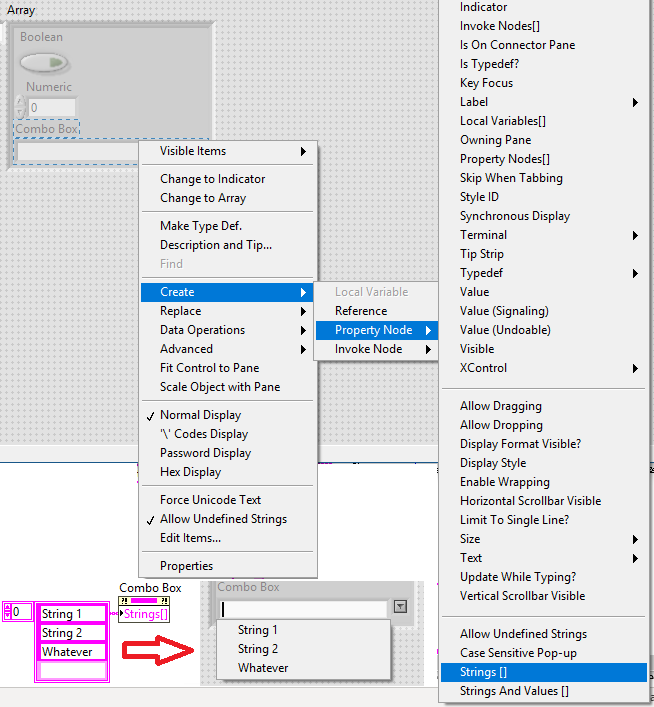Select Value (Signaling) property
The image size is (654, 707).
click(543, 311)
